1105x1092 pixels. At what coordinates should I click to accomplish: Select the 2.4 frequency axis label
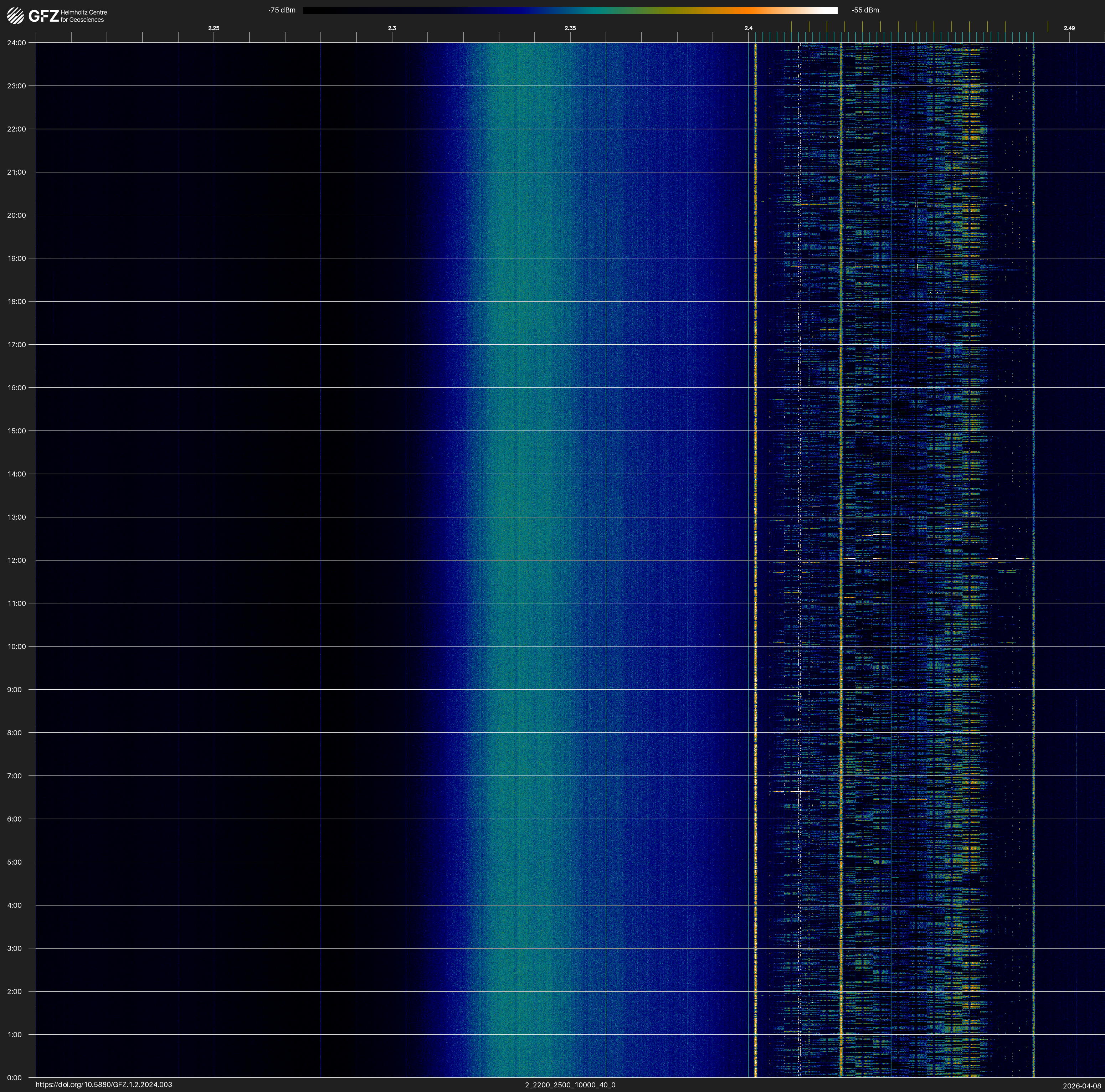[748, 28]
